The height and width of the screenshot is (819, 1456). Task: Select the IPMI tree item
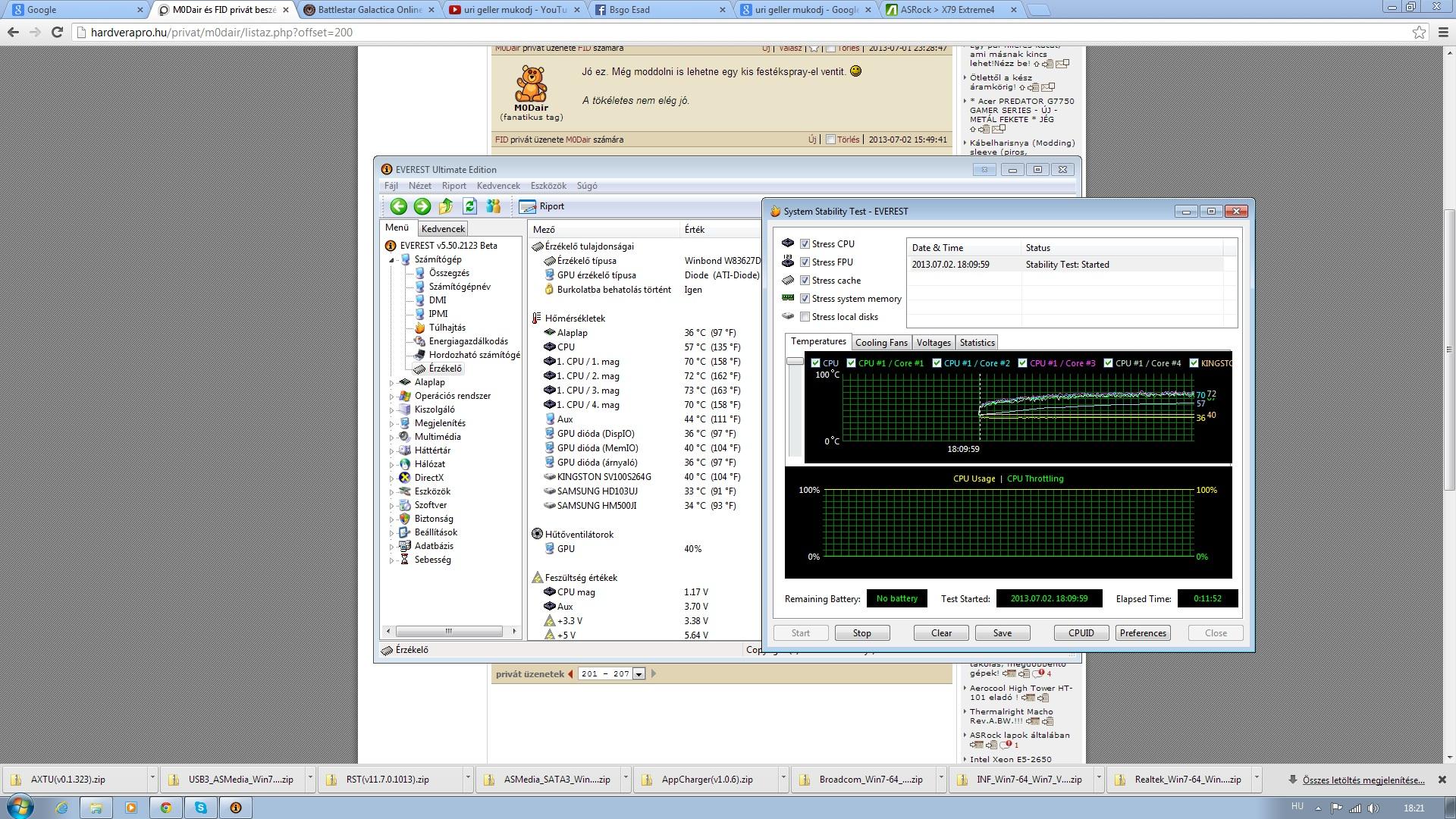438,314
